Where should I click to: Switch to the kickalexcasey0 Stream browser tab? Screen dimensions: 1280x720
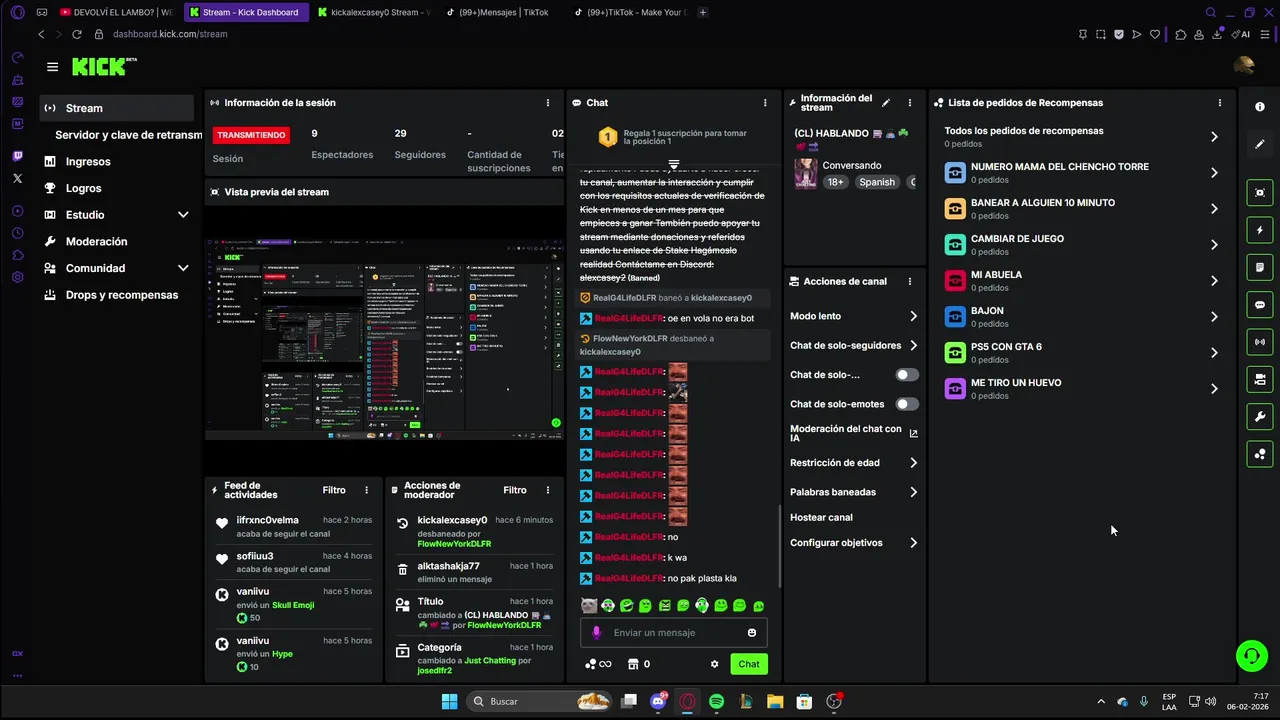tap(373, 12)
